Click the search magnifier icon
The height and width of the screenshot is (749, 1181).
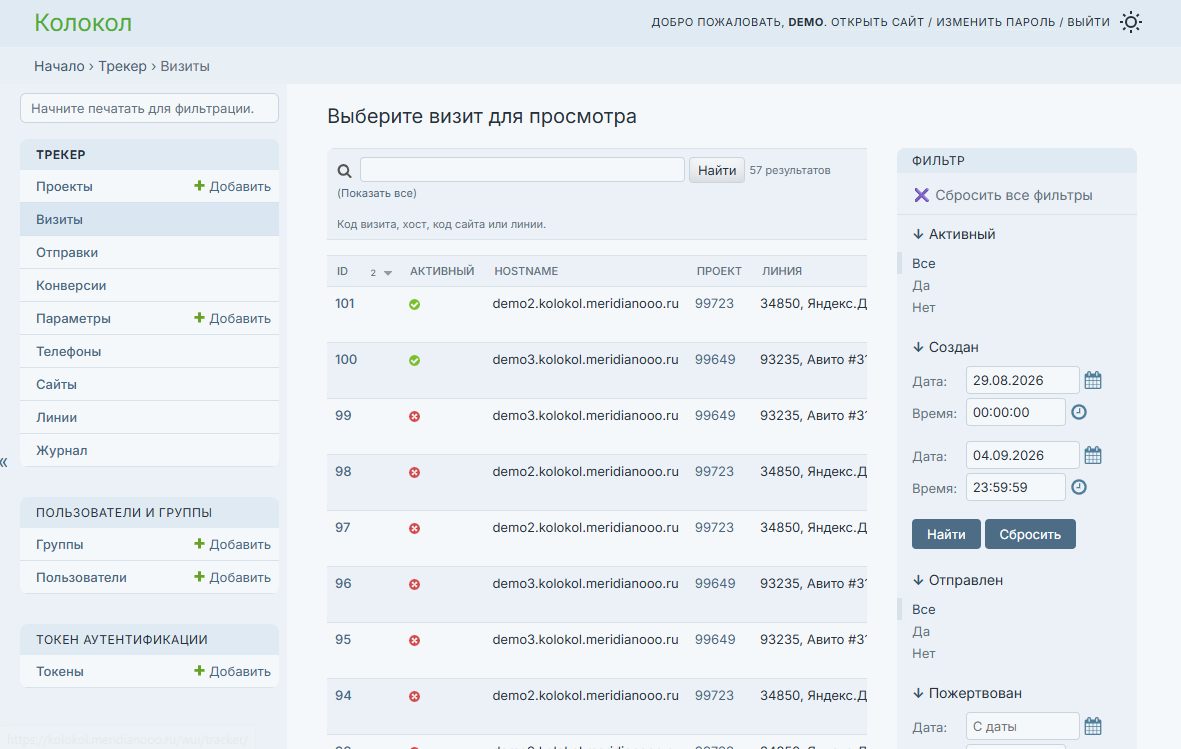(344, 171)
